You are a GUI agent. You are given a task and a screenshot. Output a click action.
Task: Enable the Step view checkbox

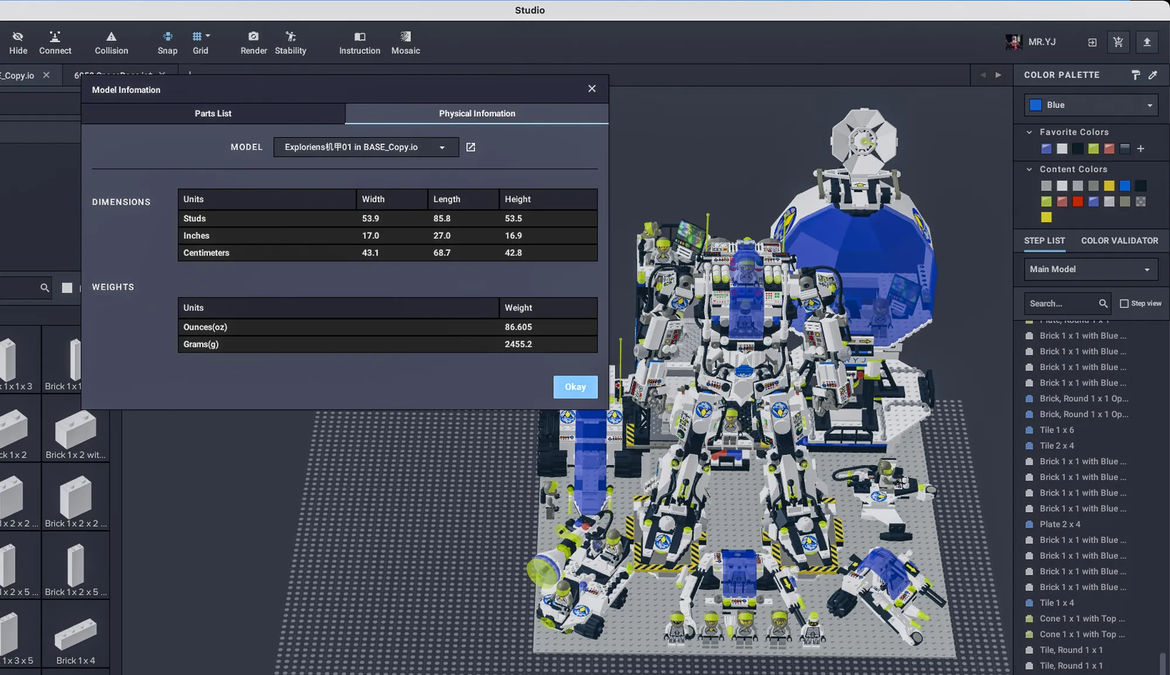[x=1124, y=303]
